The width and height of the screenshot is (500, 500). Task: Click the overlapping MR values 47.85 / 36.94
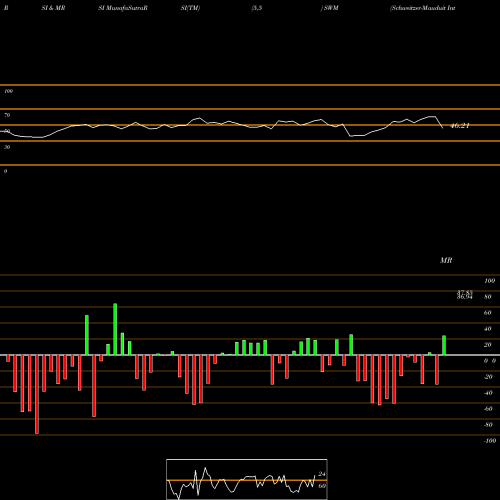tap(465, 295)
